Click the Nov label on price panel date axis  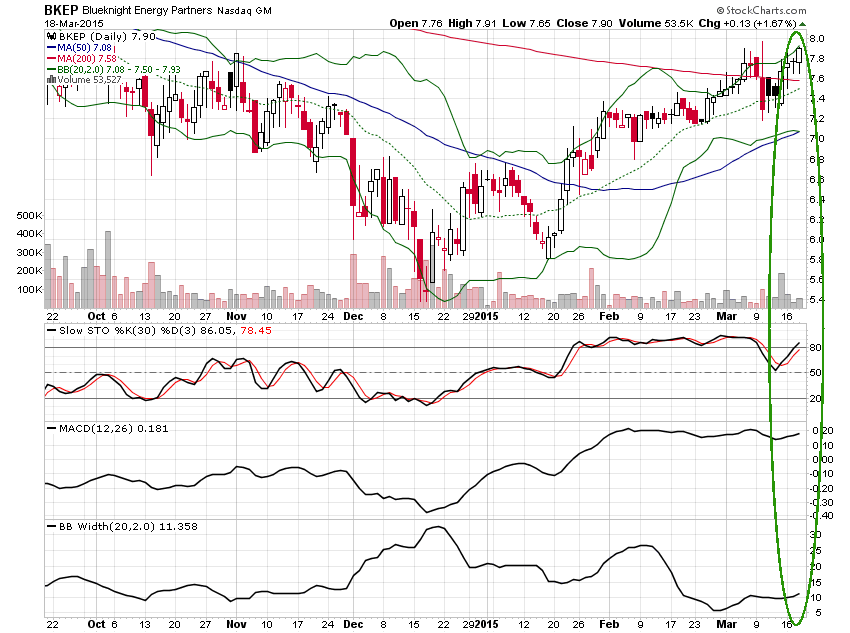pos(236,316)
